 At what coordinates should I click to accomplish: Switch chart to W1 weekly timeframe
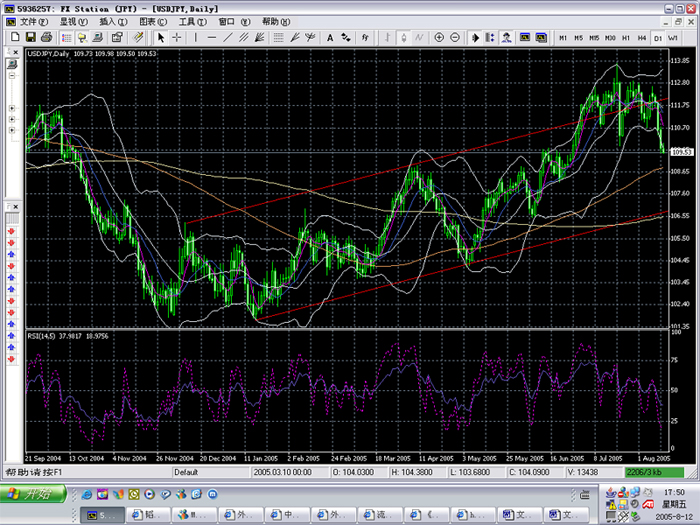coord(673,38)
